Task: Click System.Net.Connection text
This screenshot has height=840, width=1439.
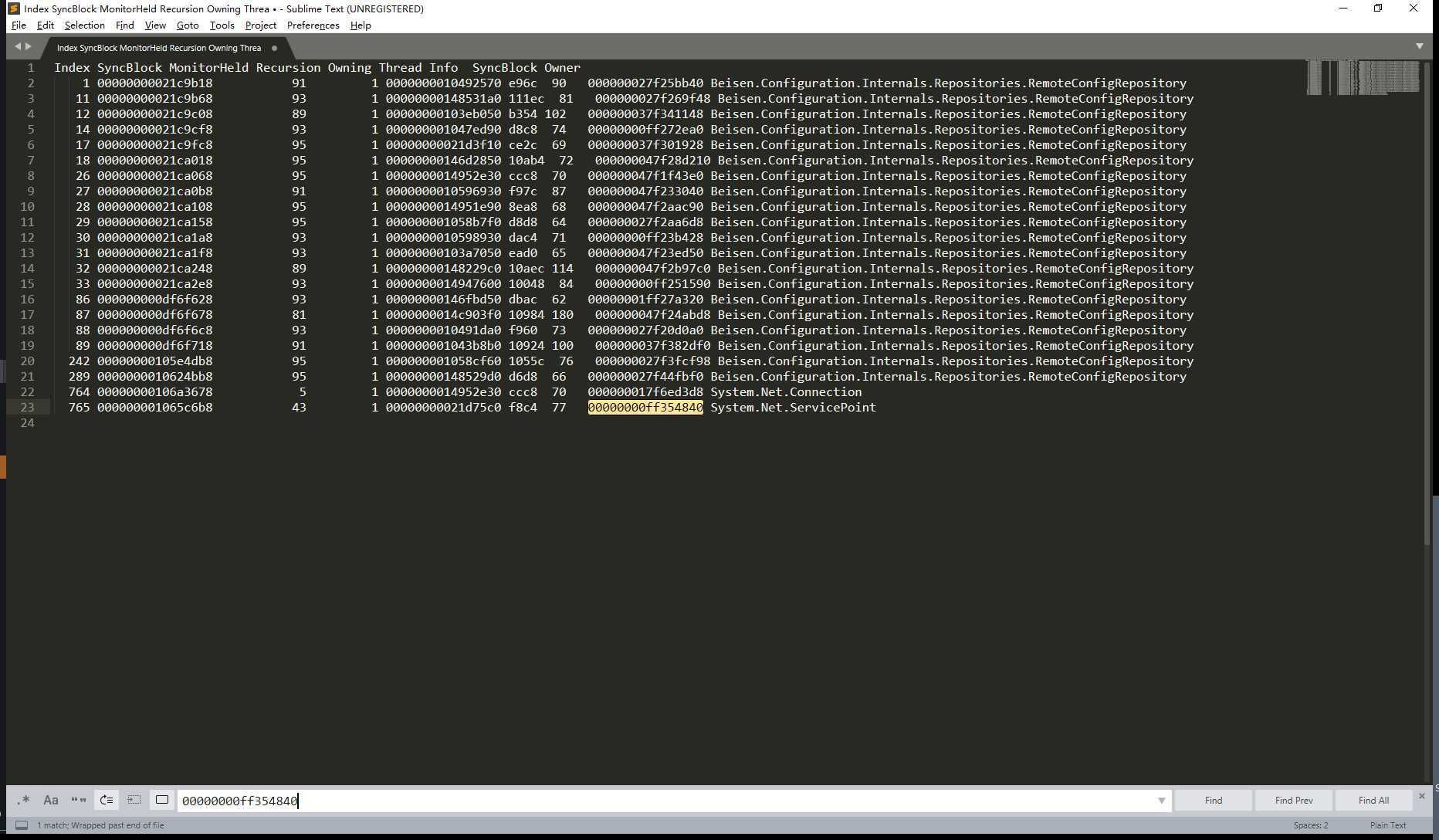Action: pyautogui.click(x=786, y=392)
